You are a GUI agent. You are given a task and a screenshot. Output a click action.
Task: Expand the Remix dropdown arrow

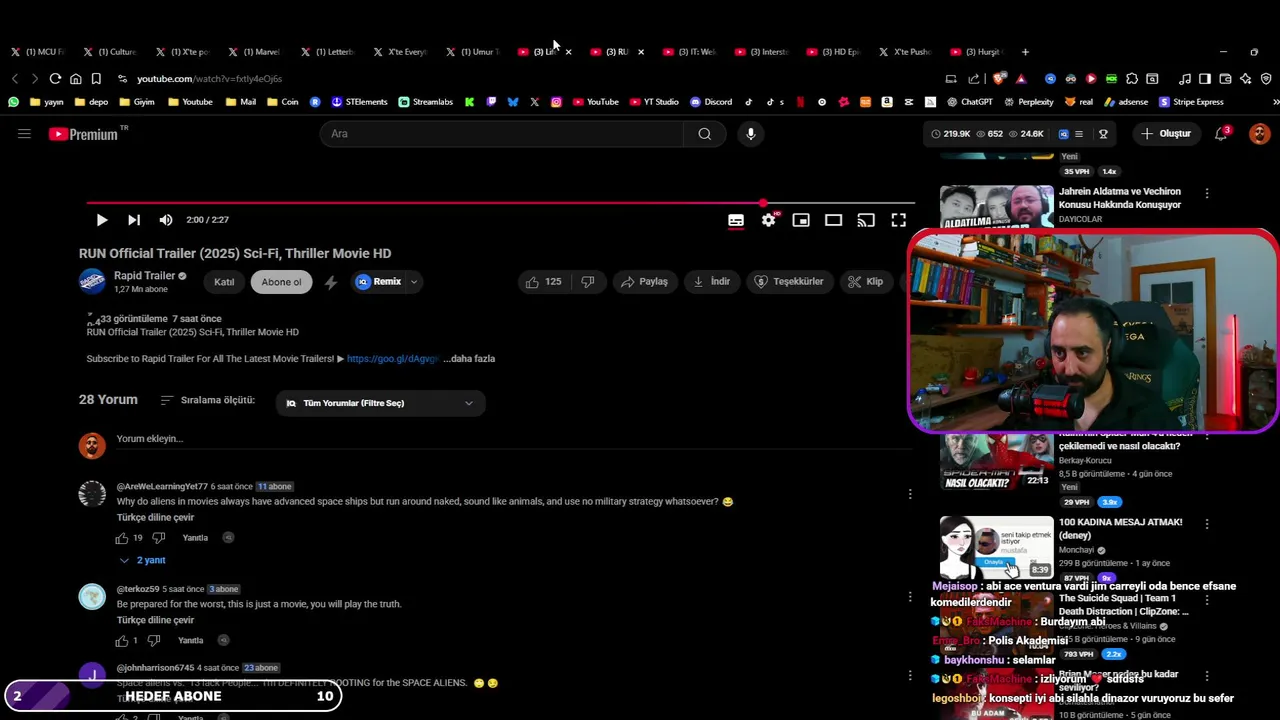tap(413, 282)
